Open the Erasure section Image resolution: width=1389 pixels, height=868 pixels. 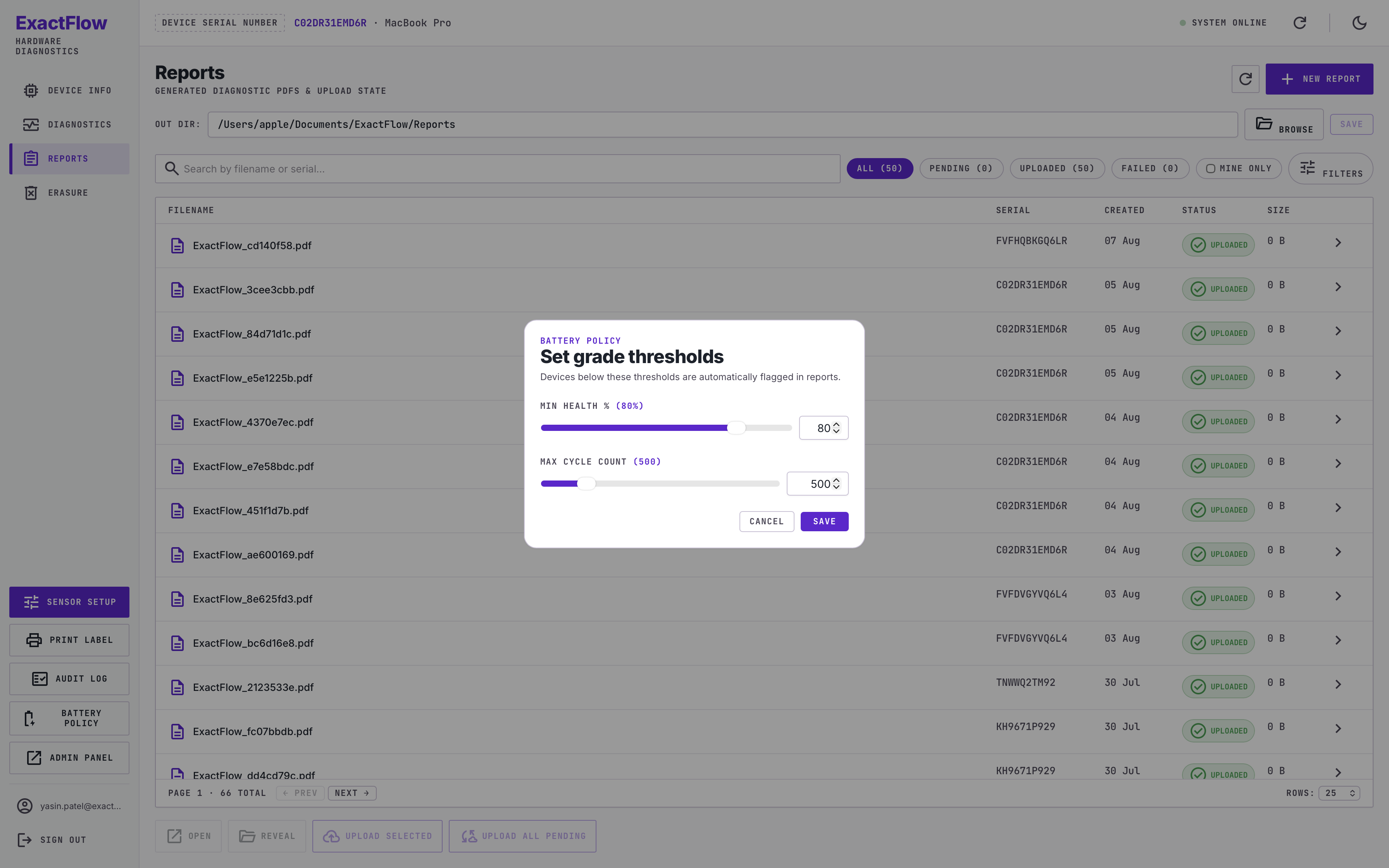[x=69, y=193]
